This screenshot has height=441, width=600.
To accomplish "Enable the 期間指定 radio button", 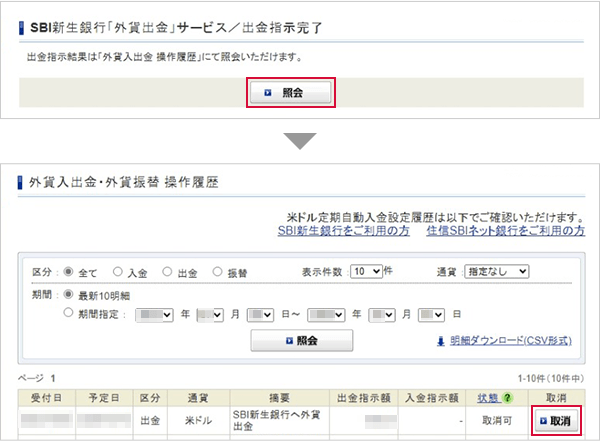I will (x=69, y=313).
